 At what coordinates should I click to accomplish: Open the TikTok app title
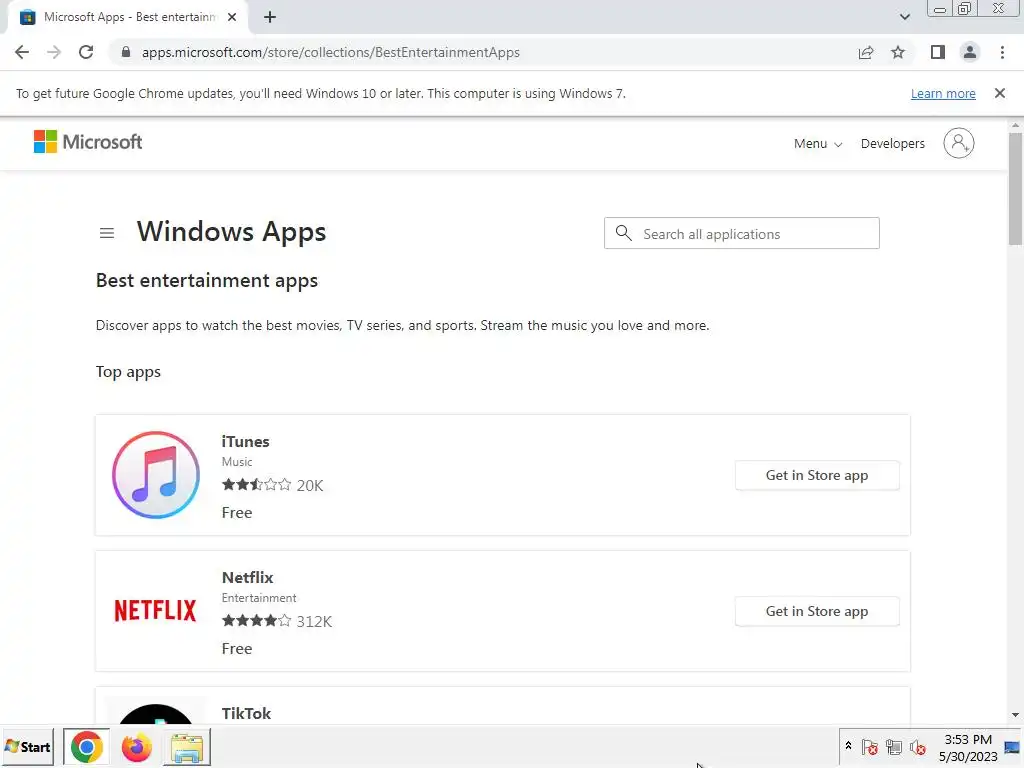246,713
